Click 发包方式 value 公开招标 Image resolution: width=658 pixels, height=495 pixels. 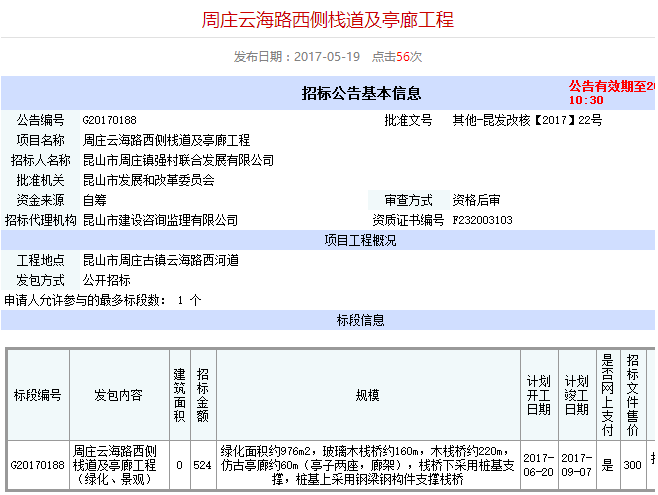pos(107,280)
